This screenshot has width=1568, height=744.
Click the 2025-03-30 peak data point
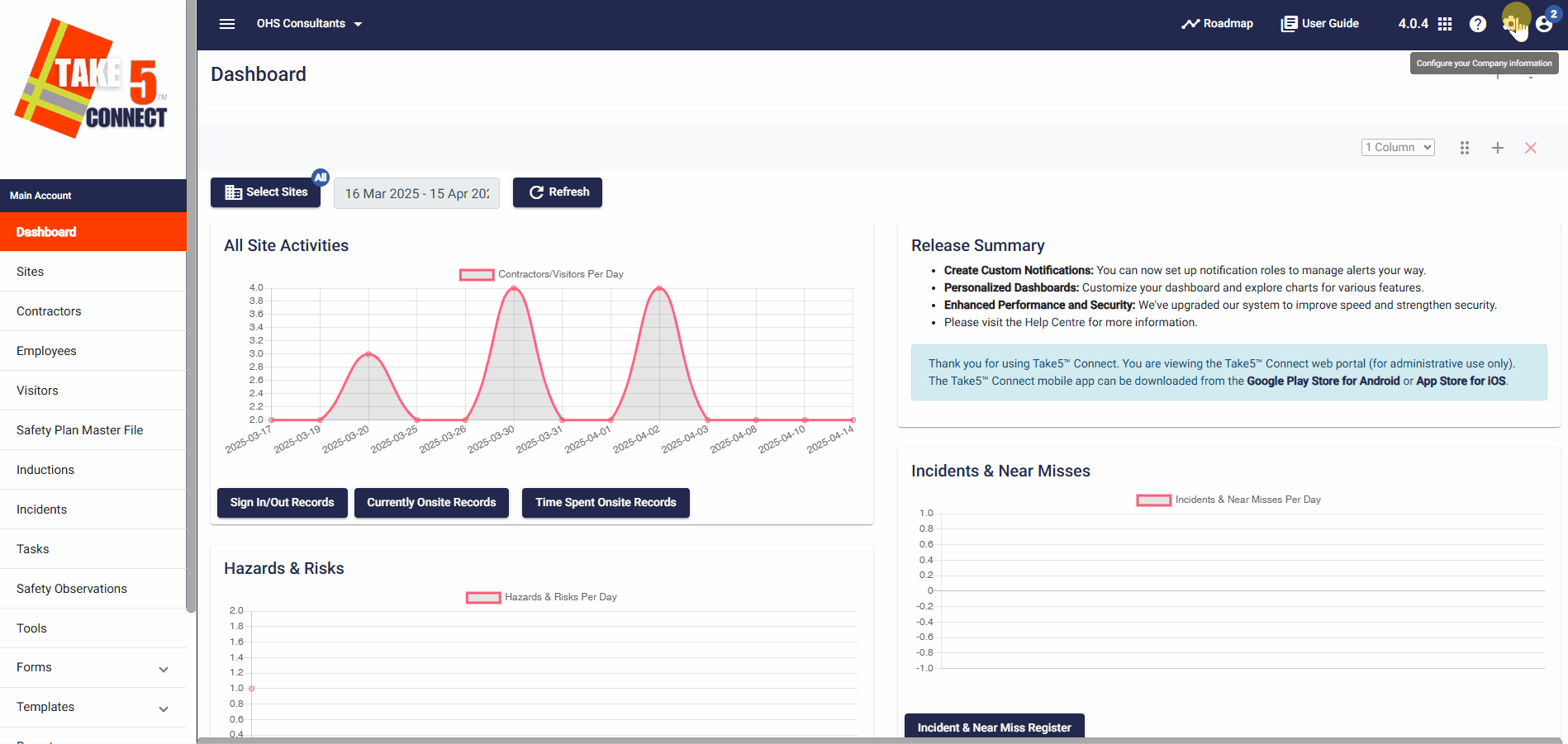point(514,288)
